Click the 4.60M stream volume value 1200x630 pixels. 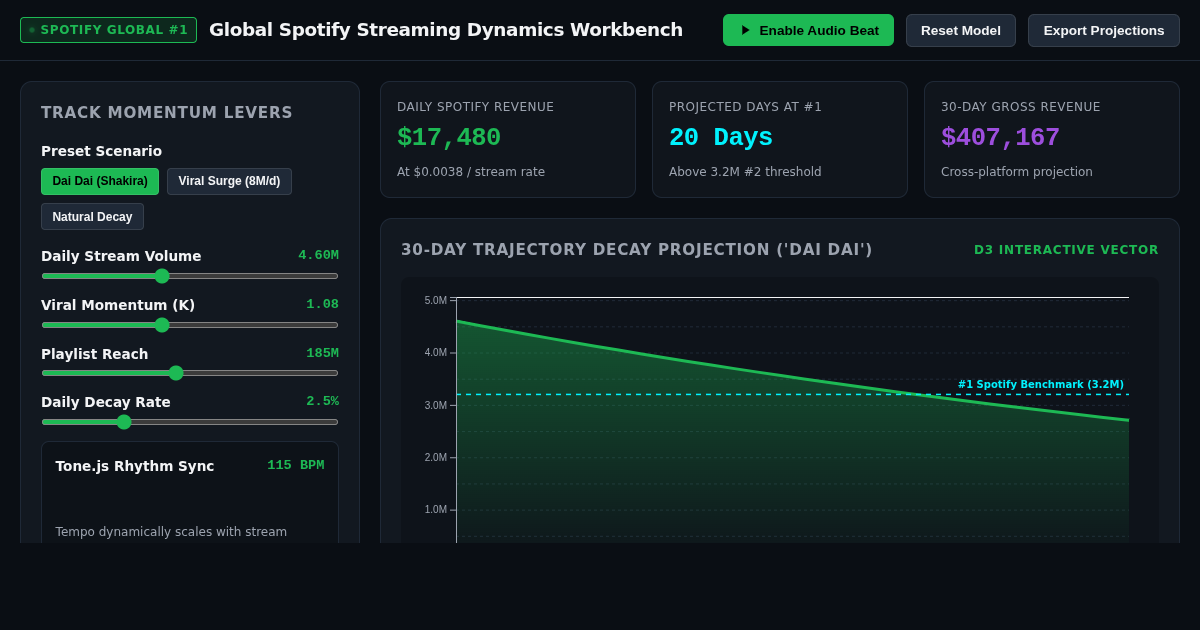(x=318, y=255)
